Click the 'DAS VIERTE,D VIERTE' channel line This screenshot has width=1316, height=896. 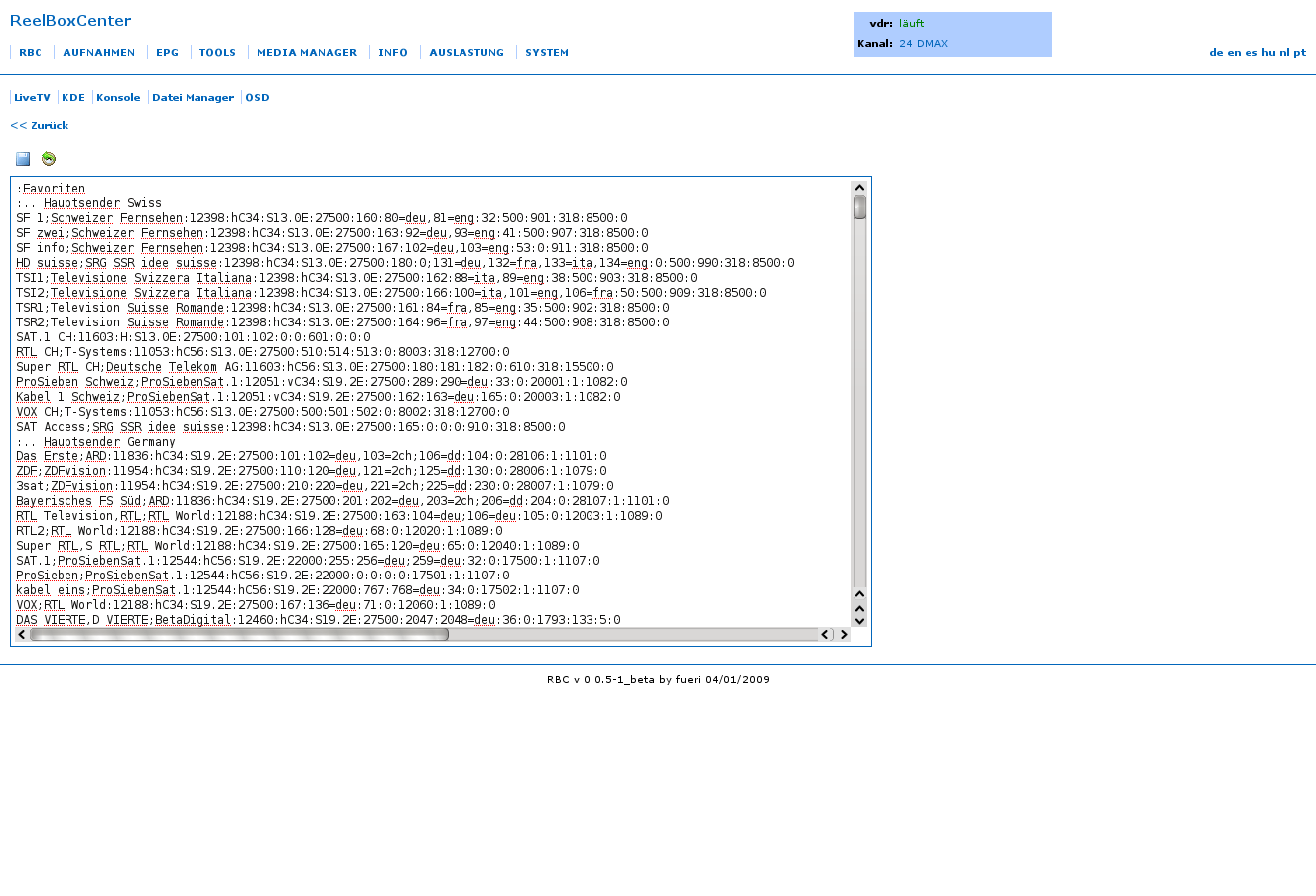(x=319, y=620)
